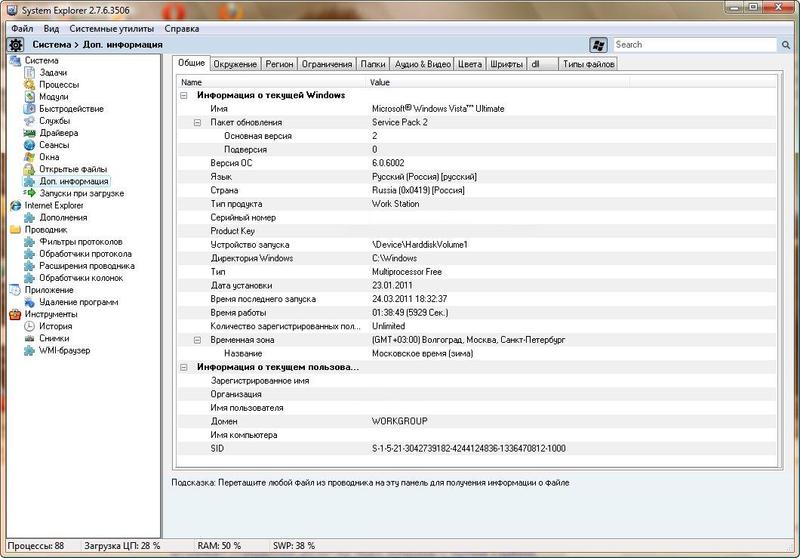Viewport: 800px width, 558px height.
Task: Click the Фильтры протоколов puzzle icon
Action: 30,242
